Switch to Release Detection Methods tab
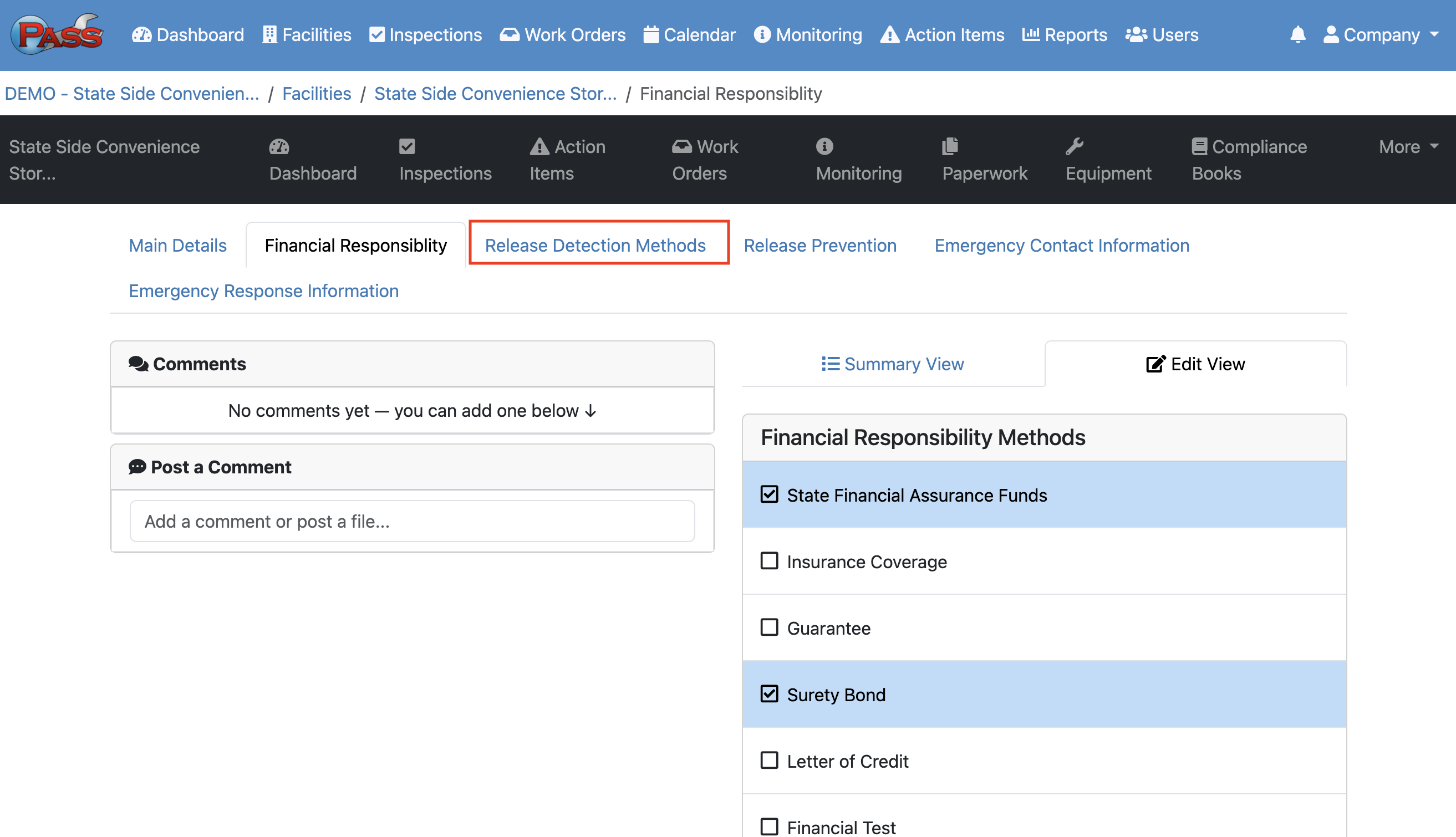 click(594, 246)
